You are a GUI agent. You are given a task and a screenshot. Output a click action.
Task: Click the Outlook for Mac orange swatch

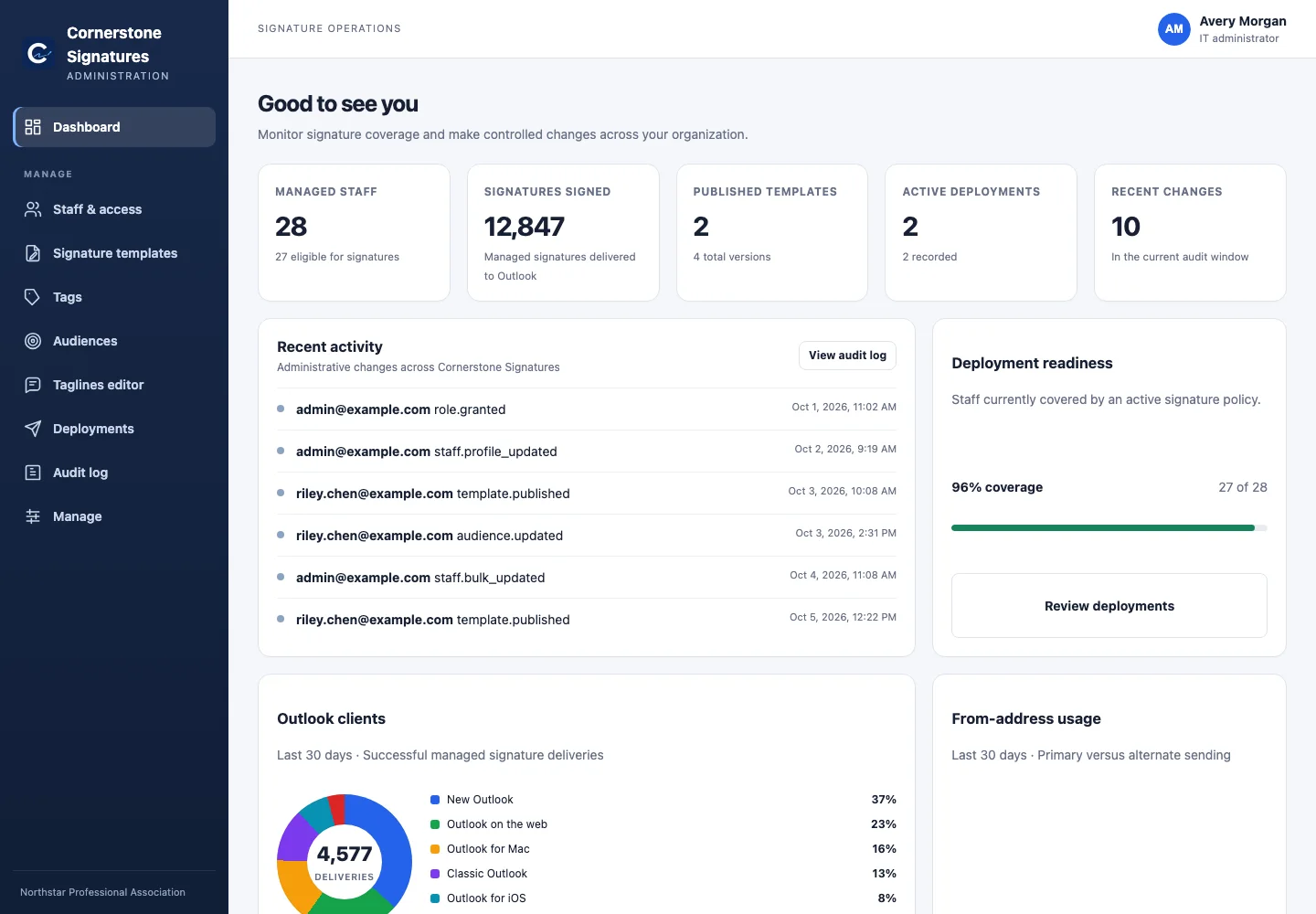[435, 849]
